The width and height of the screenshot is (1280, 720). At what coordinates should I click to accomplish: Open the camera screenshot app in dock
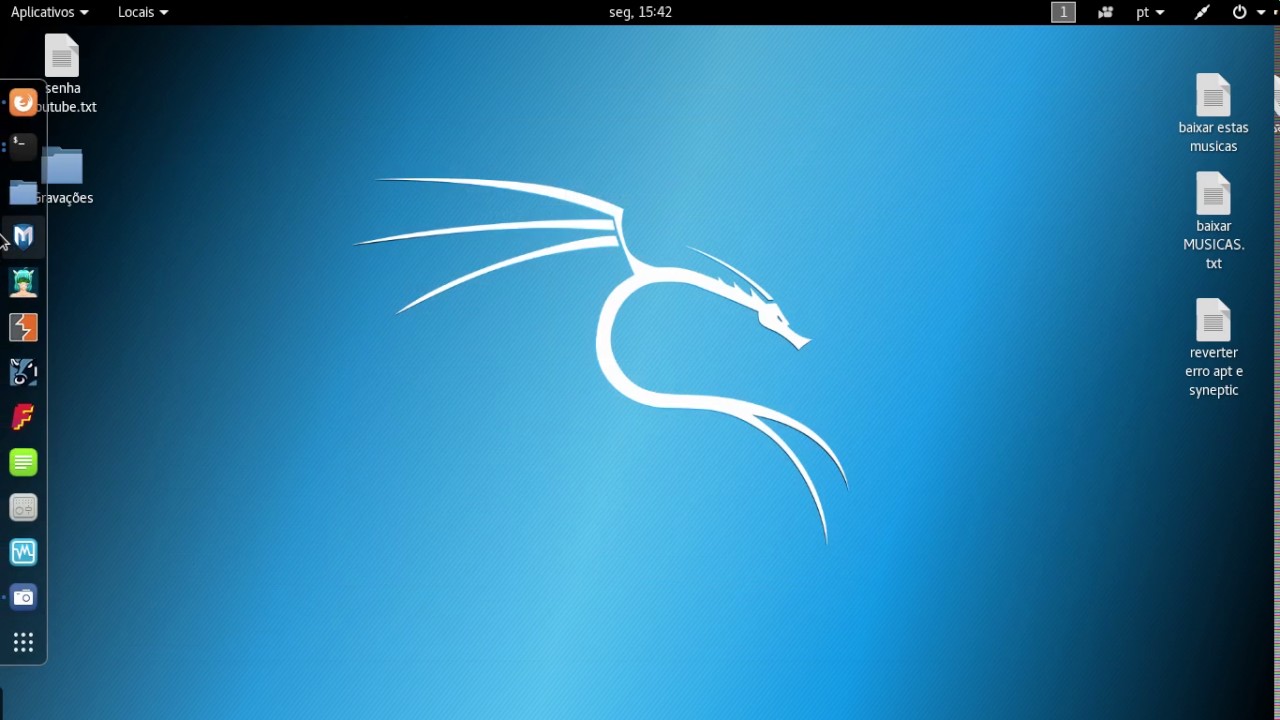pyautogui.click(x=23, y=597)
